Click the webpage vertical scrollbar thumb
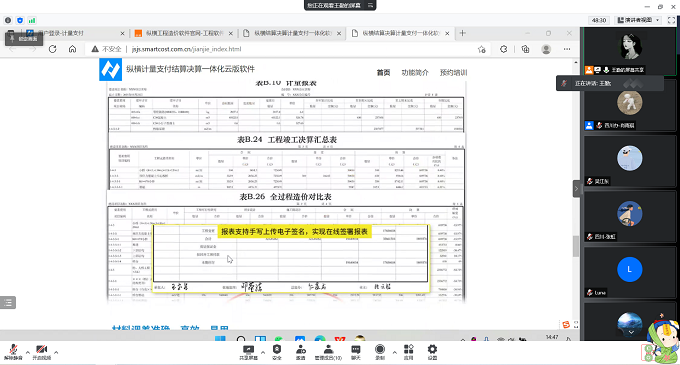680x365 pixels. pos(576,246)
